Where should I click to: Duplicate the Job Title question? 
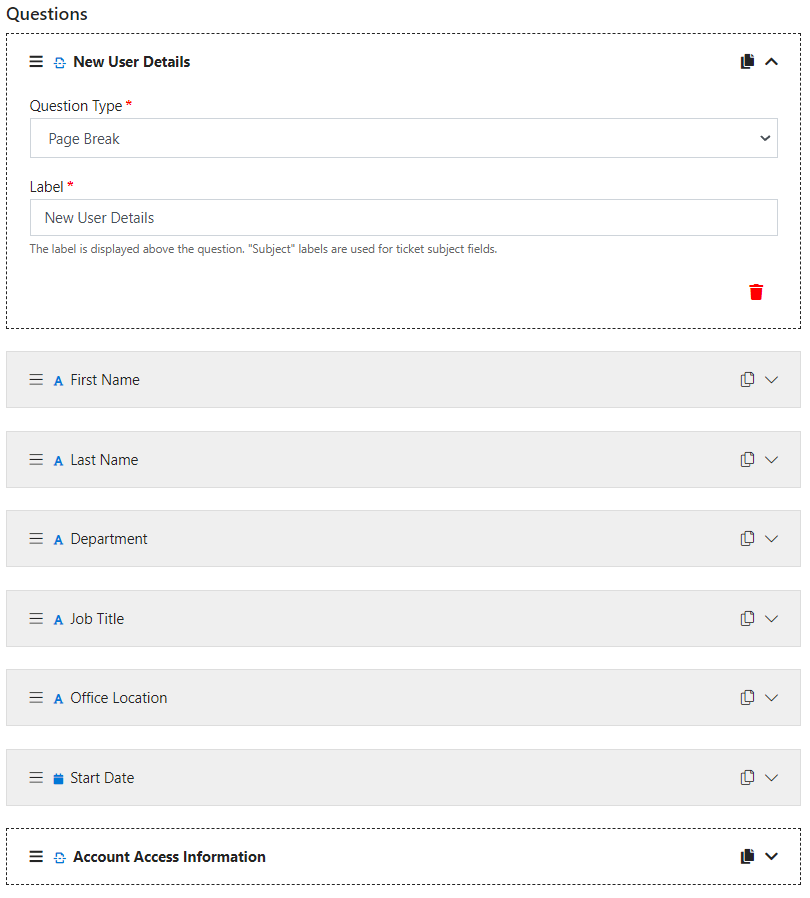(x=747, y=619)
